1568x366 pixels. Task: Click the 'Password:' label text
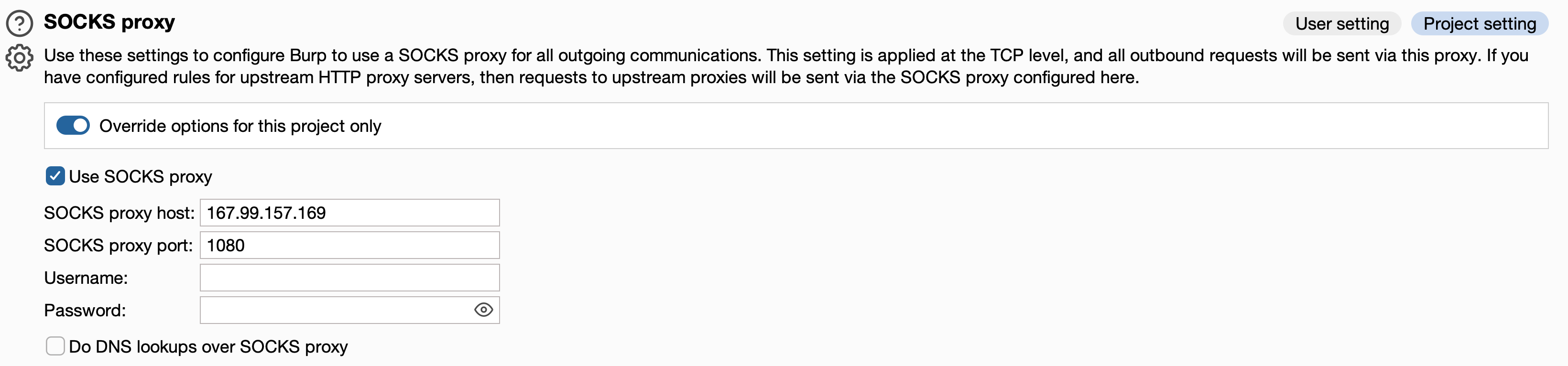point(85,310)
